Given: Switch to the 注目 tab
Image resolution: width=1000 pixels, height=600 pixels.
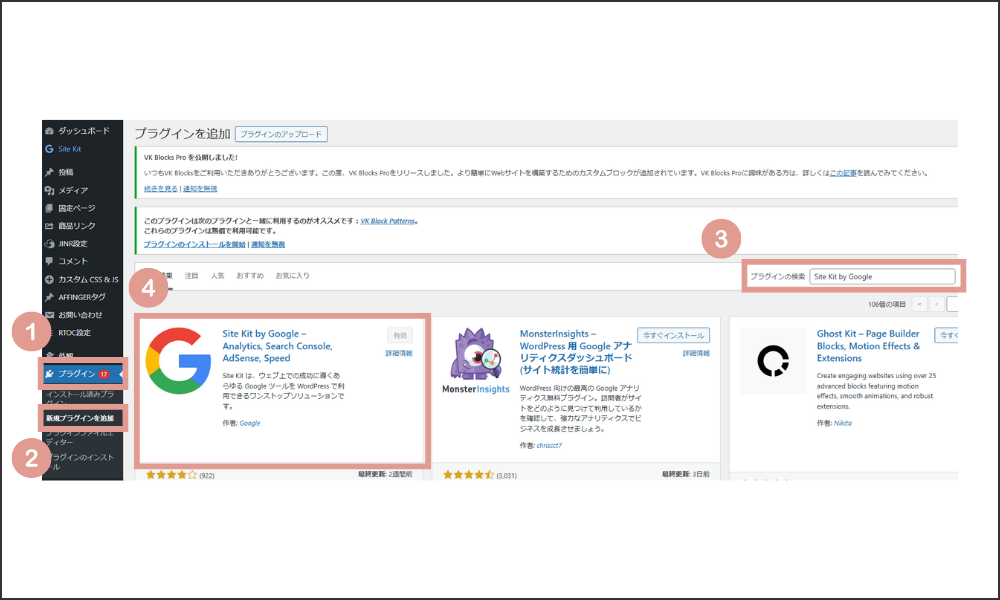Looking at the screenshot, I should coord(191,275).
